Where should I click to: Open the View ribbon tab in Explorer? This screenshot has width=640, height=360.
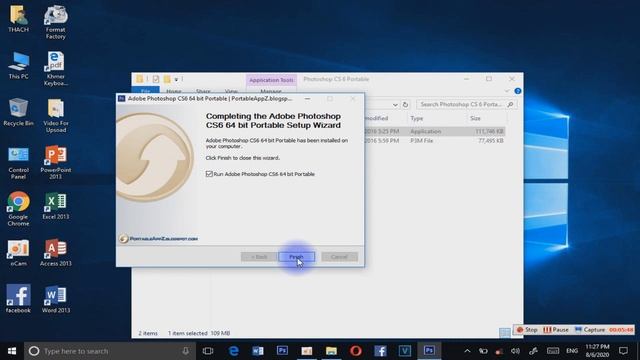tap(231, 91)
